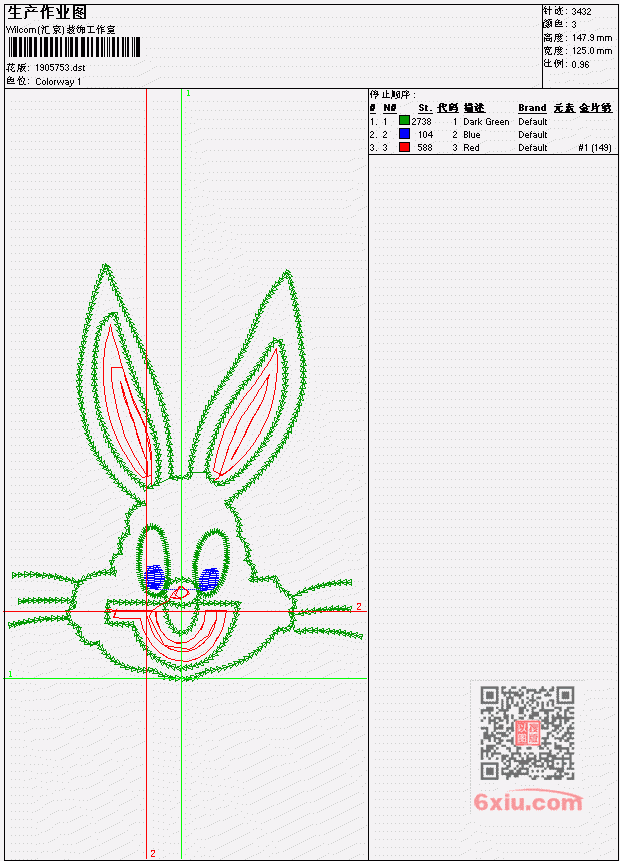Click the '描述' column header
Screen dimensions: 620x861
click(474, 108)
